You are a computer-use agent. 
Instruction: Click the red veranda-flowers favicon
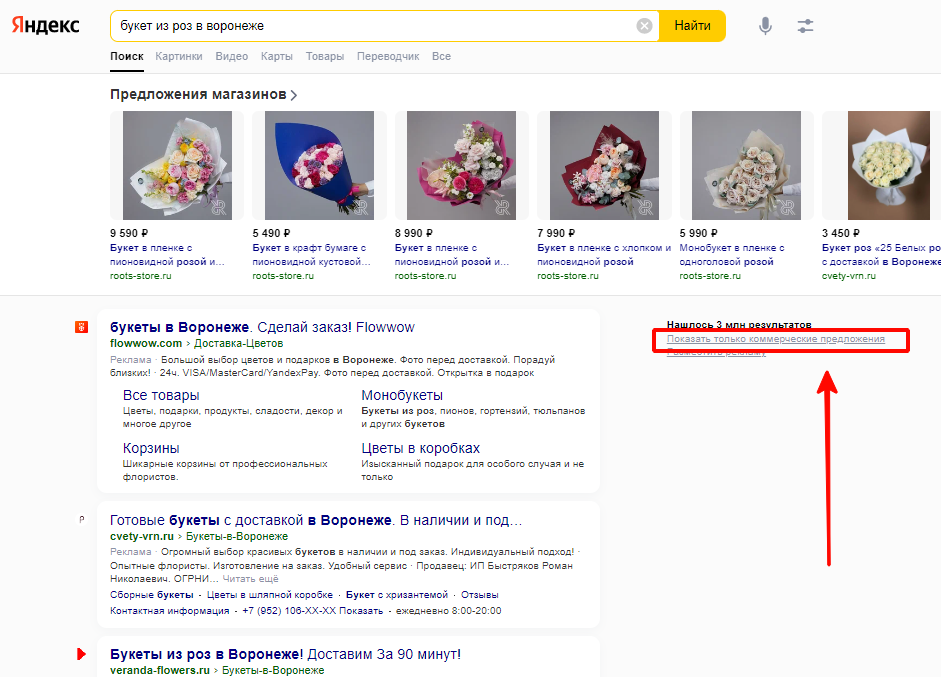(x=82, y=654)
